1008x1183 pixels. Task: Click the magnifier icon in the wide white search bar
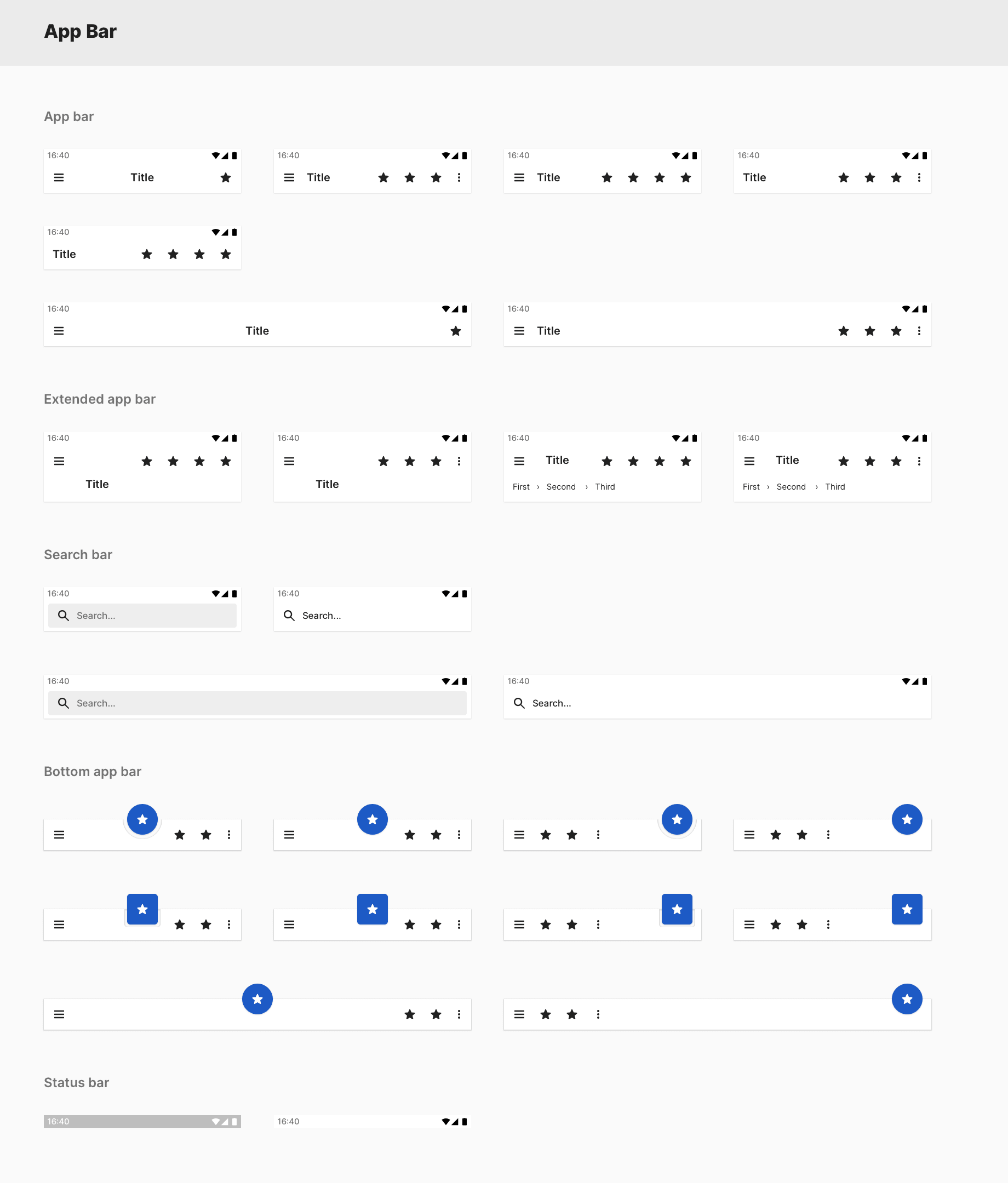pos(519,703)
